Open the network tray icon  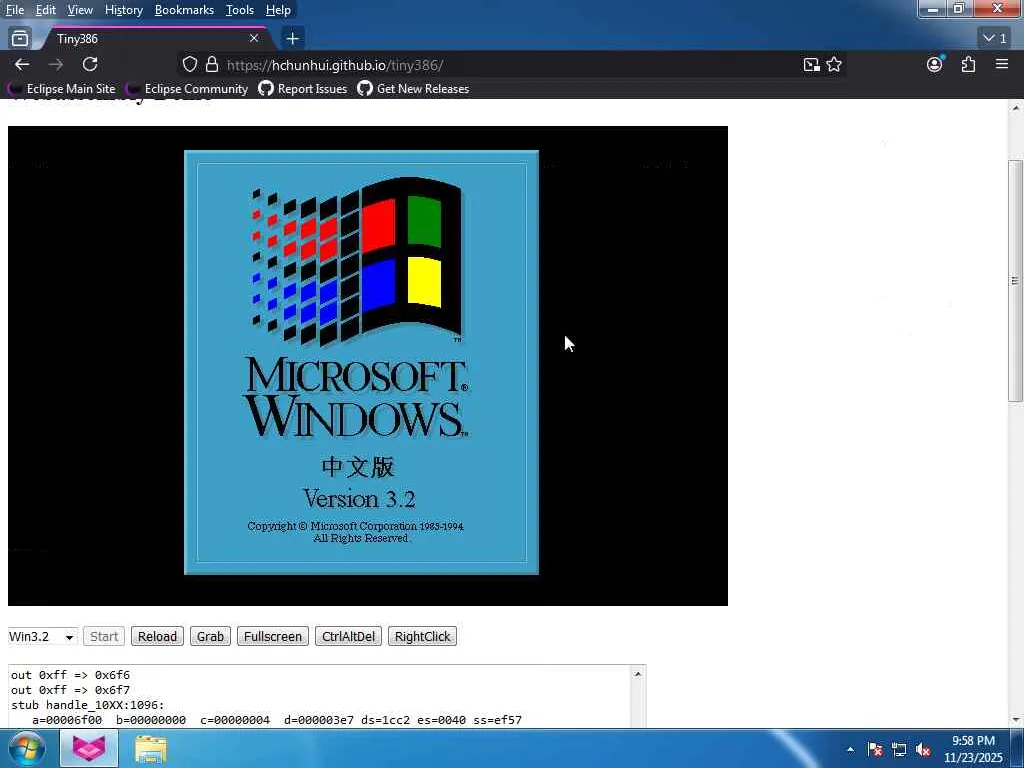[x=899, y=750]
